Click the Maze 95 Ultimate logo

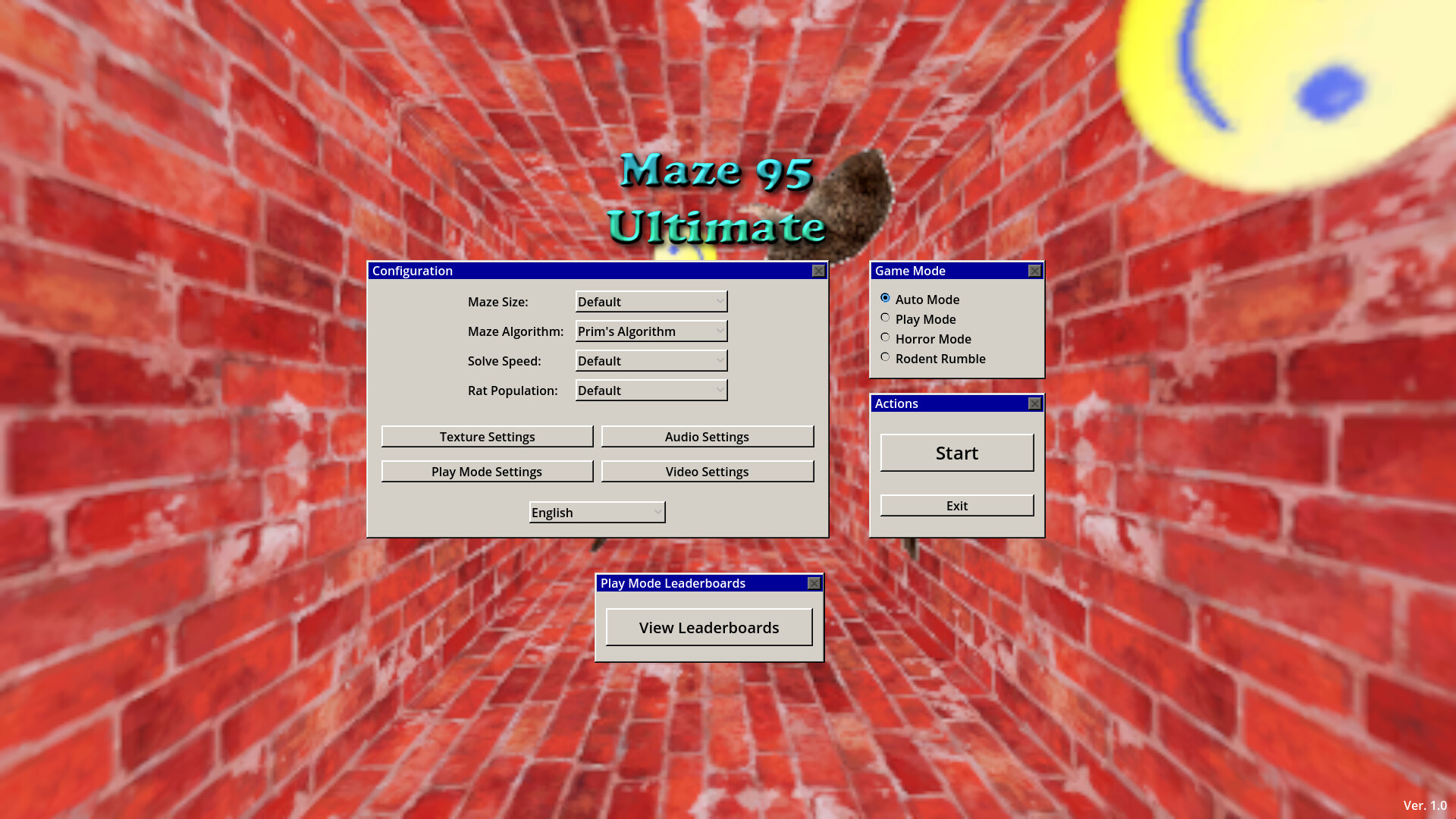[x=717, y=199]
